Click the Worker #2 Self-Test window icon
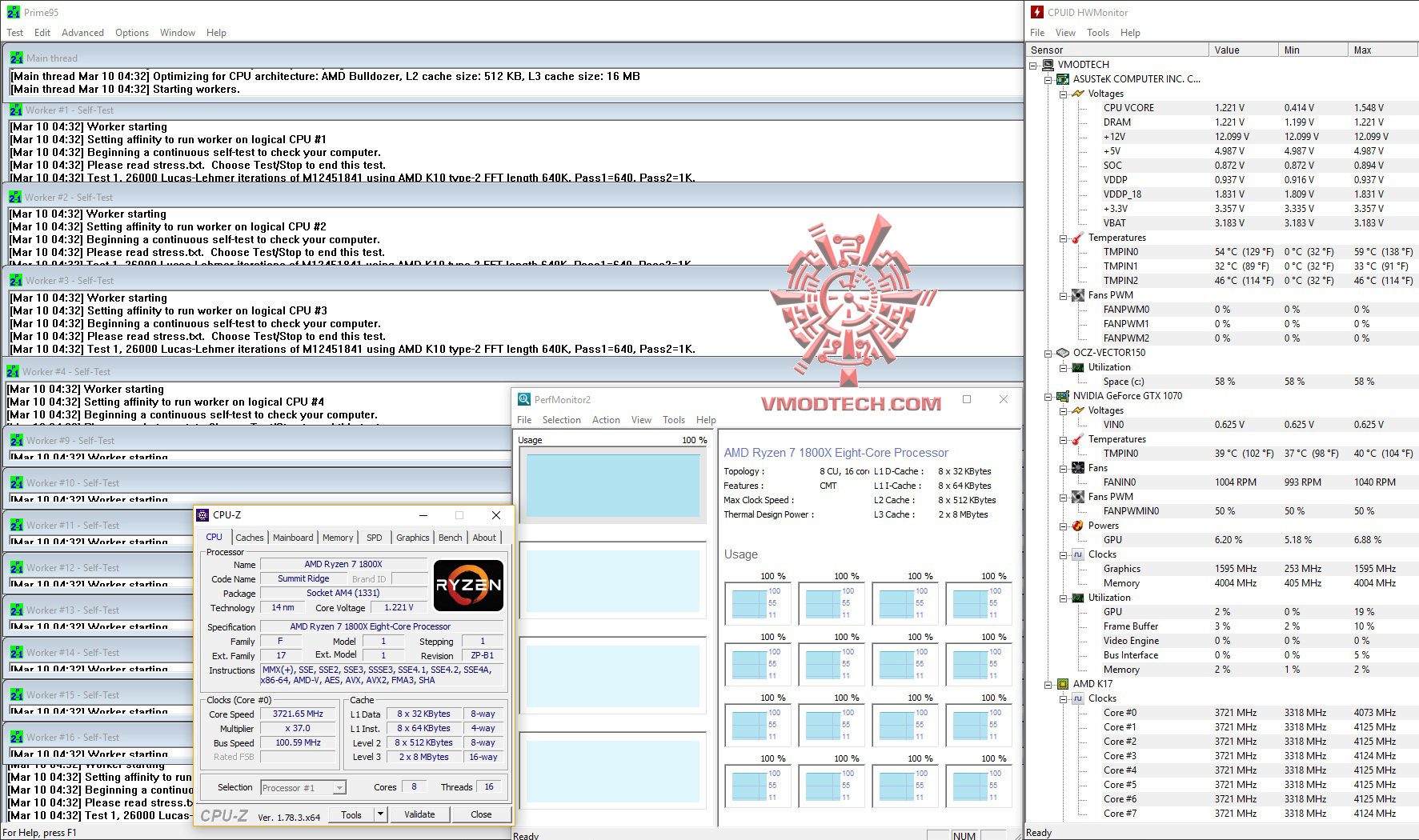Image resolution: width=1419 pixels, height=840 pixels. tap(15, 197)
